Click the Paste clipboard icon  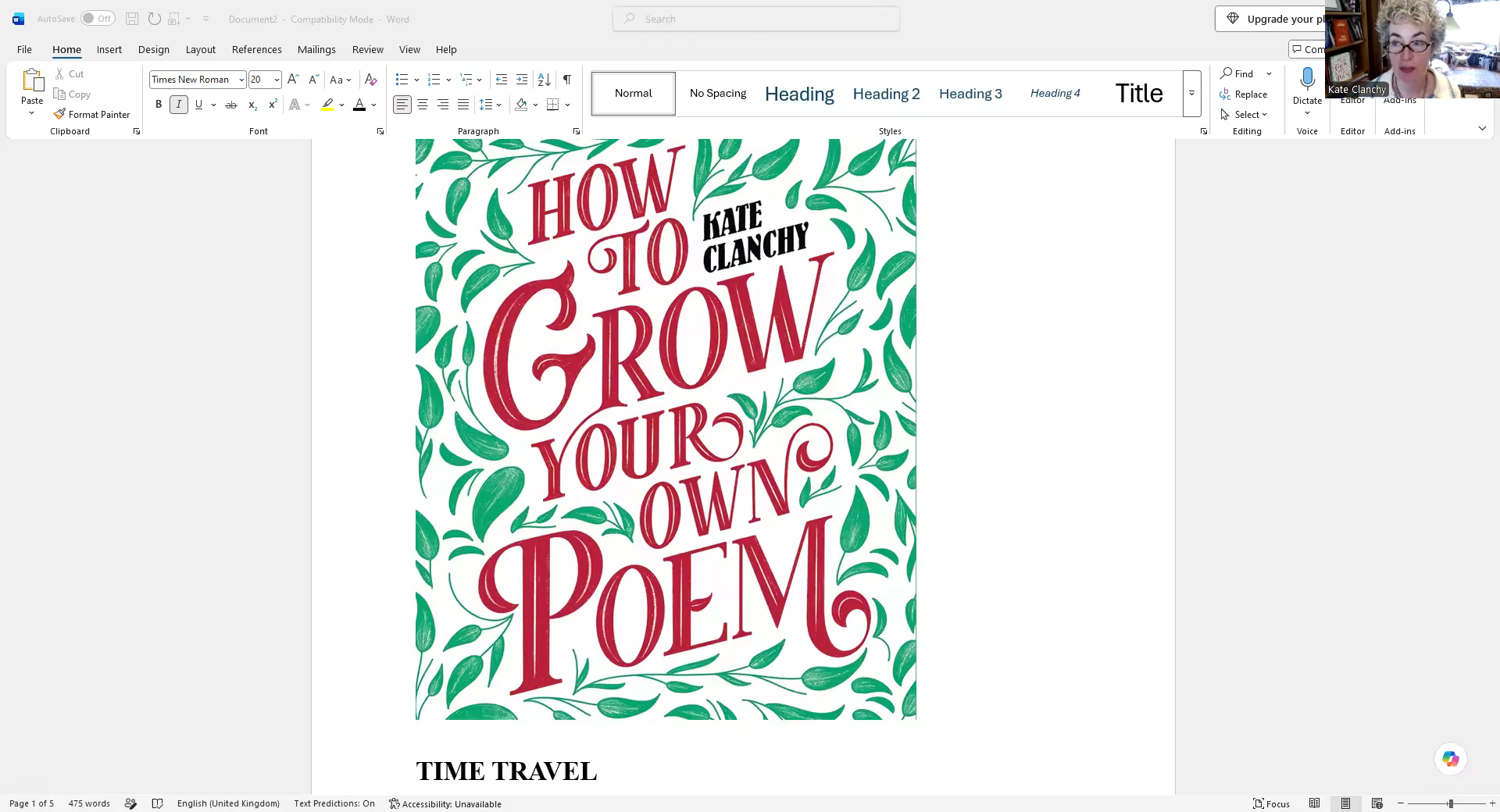(32, 80)
